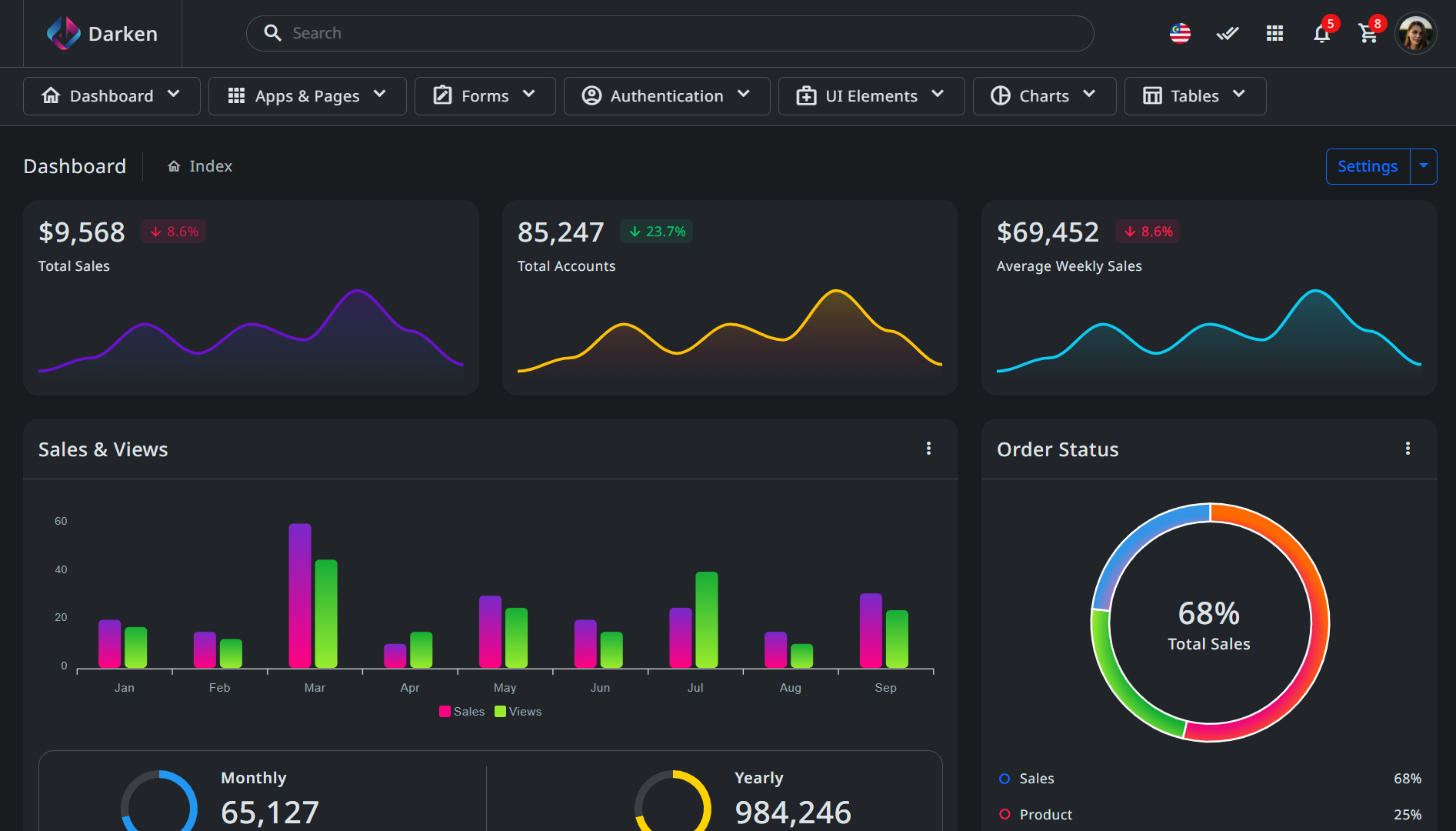This screenshot has width=1456, height=831.
Task: Click the home icon beside Index
Action: point(174,166)
